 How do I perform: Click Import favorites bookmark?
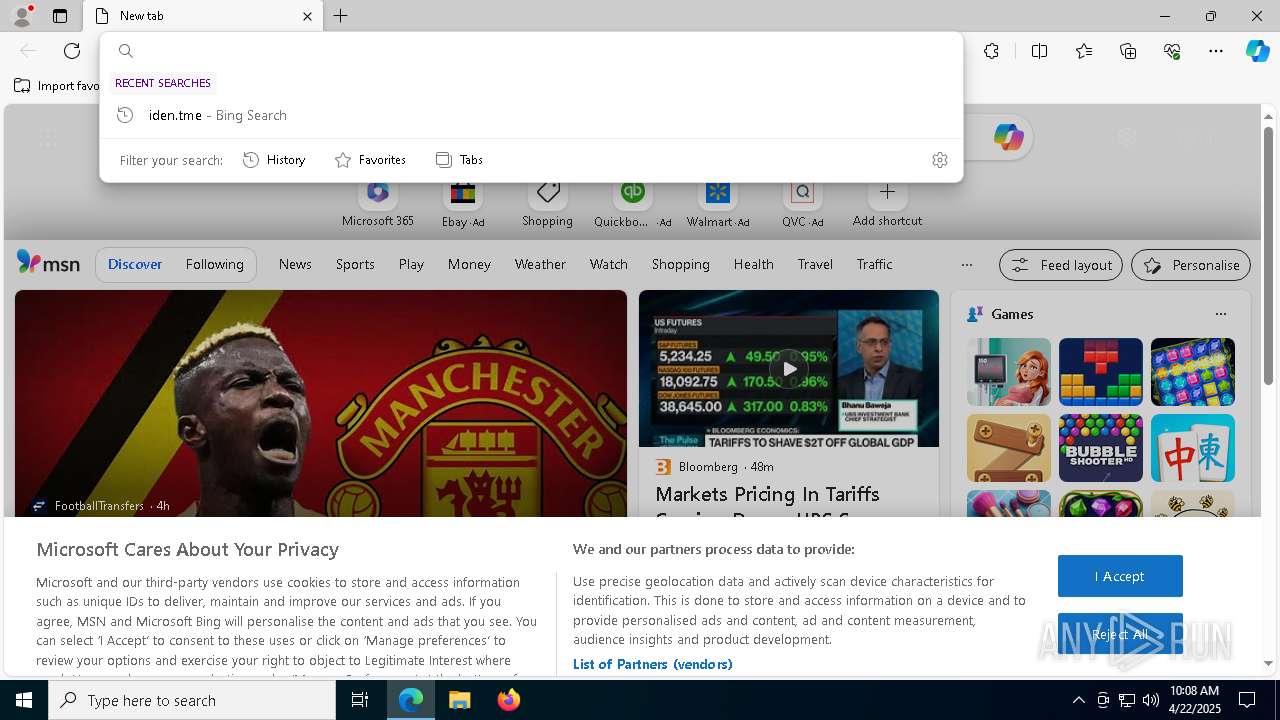[58, 85]
